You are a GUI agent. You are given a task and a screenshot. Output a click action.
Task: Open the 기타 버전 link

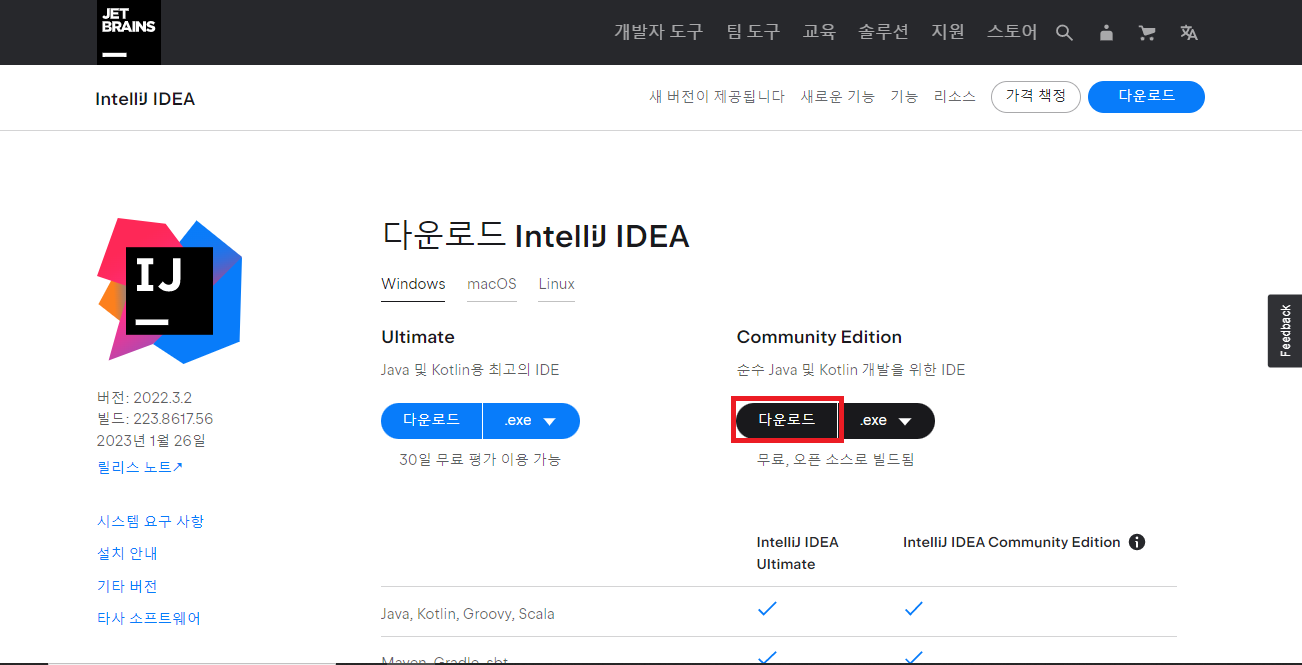[127, 586]
